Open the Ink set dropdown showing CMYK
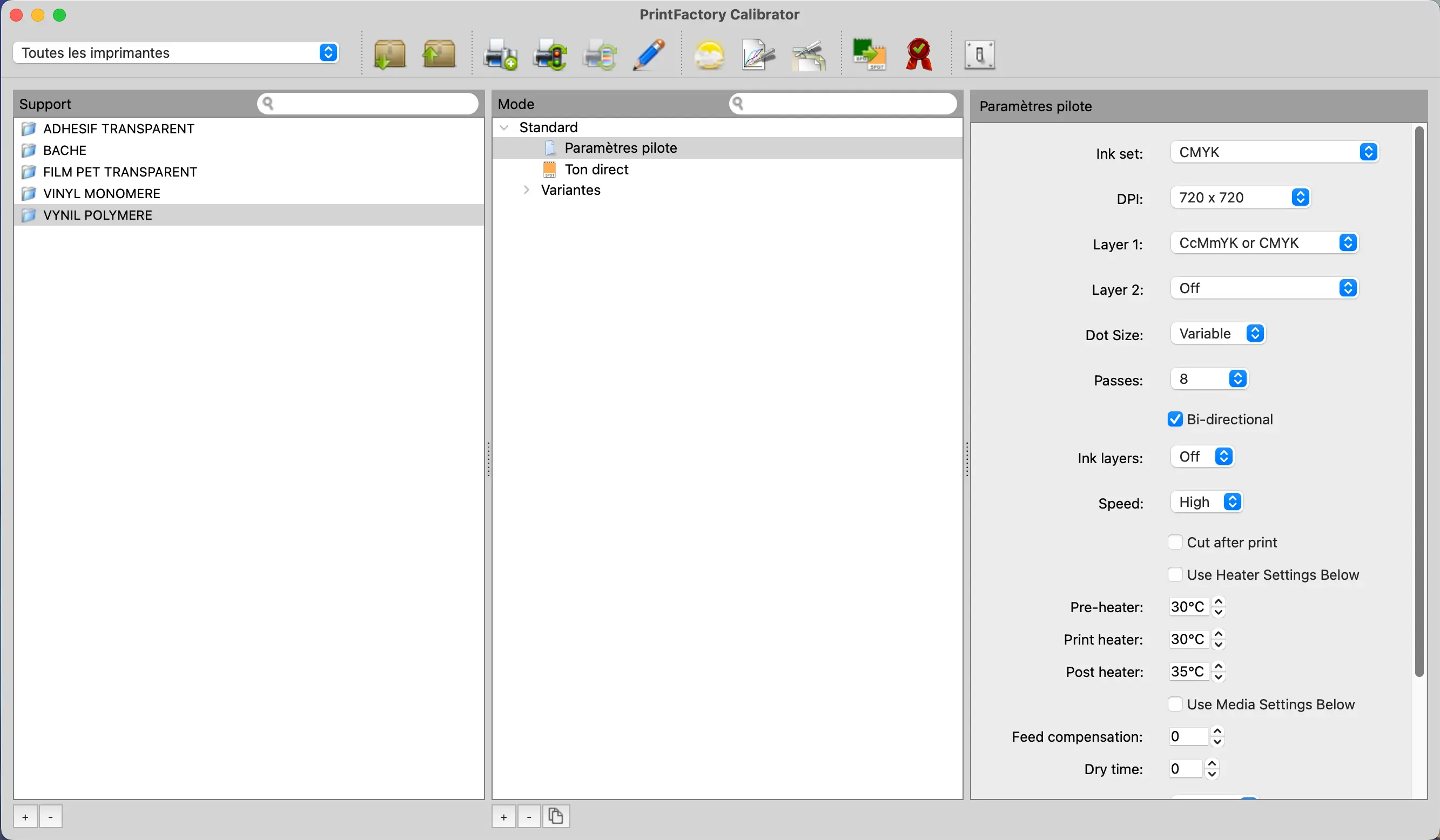1440x840 pixels. pyautogui.click(x=1274, y=152)
